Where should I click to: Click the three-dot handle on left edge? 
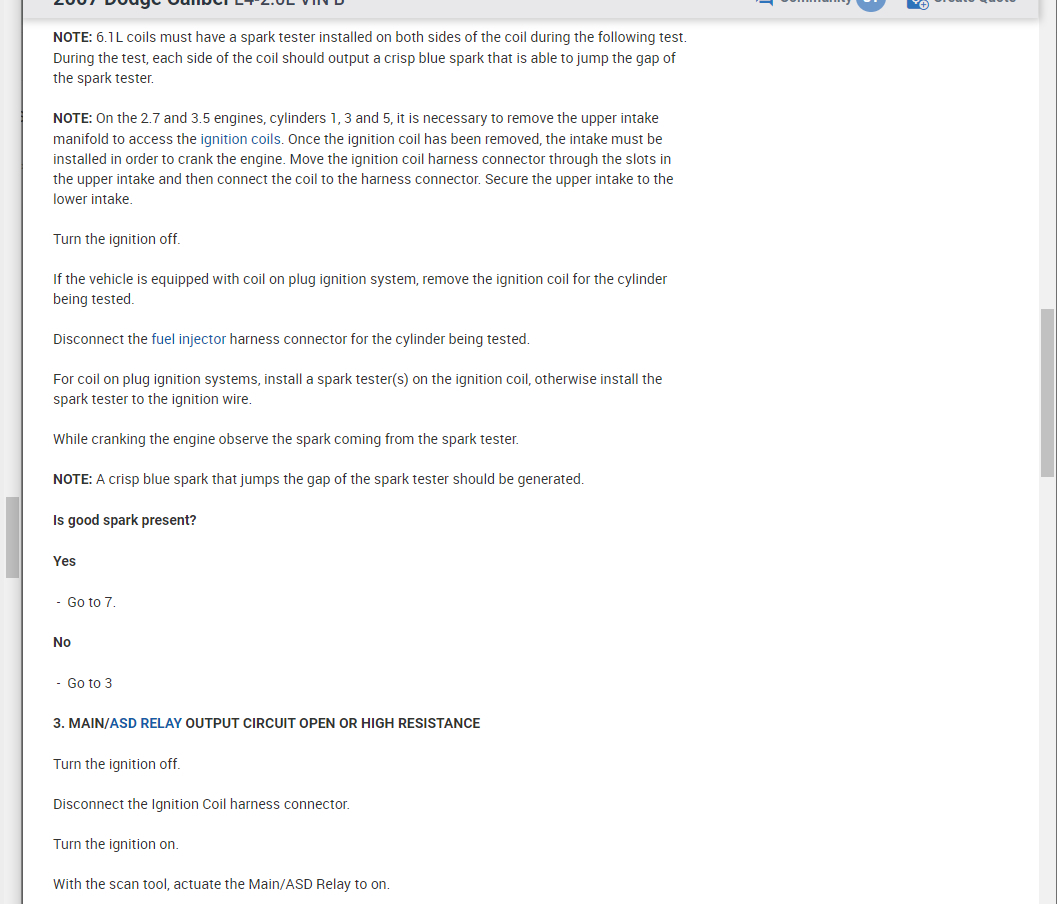tap(22, 117)
